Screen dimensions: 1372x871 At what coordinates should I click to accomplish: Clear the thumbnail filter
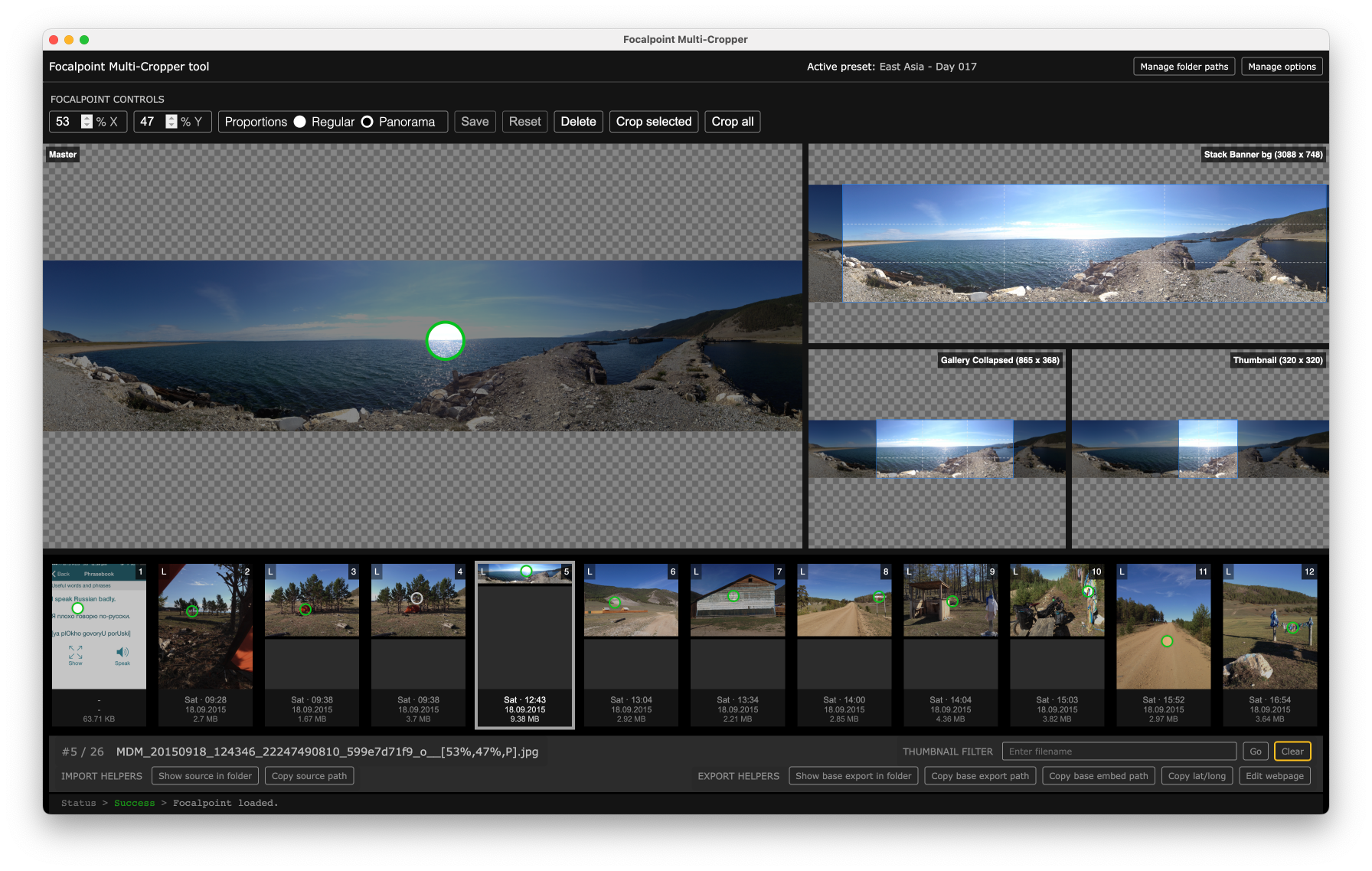[1292, 751]
